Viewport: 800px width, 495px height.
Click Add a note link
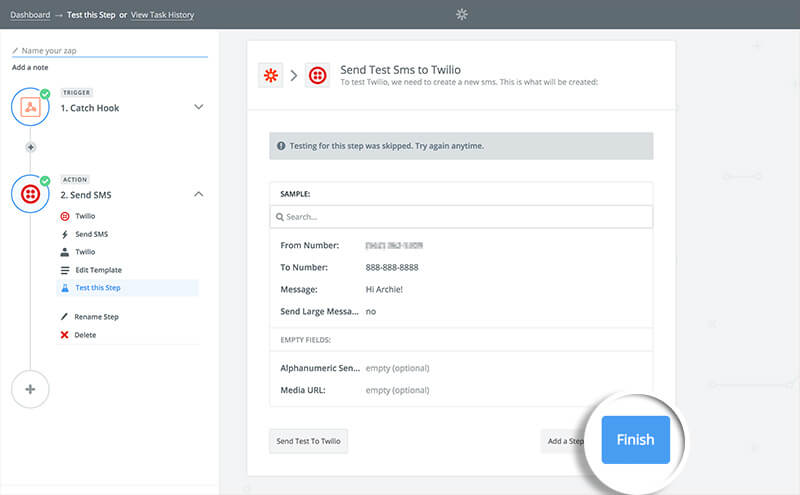pos(30,67)
